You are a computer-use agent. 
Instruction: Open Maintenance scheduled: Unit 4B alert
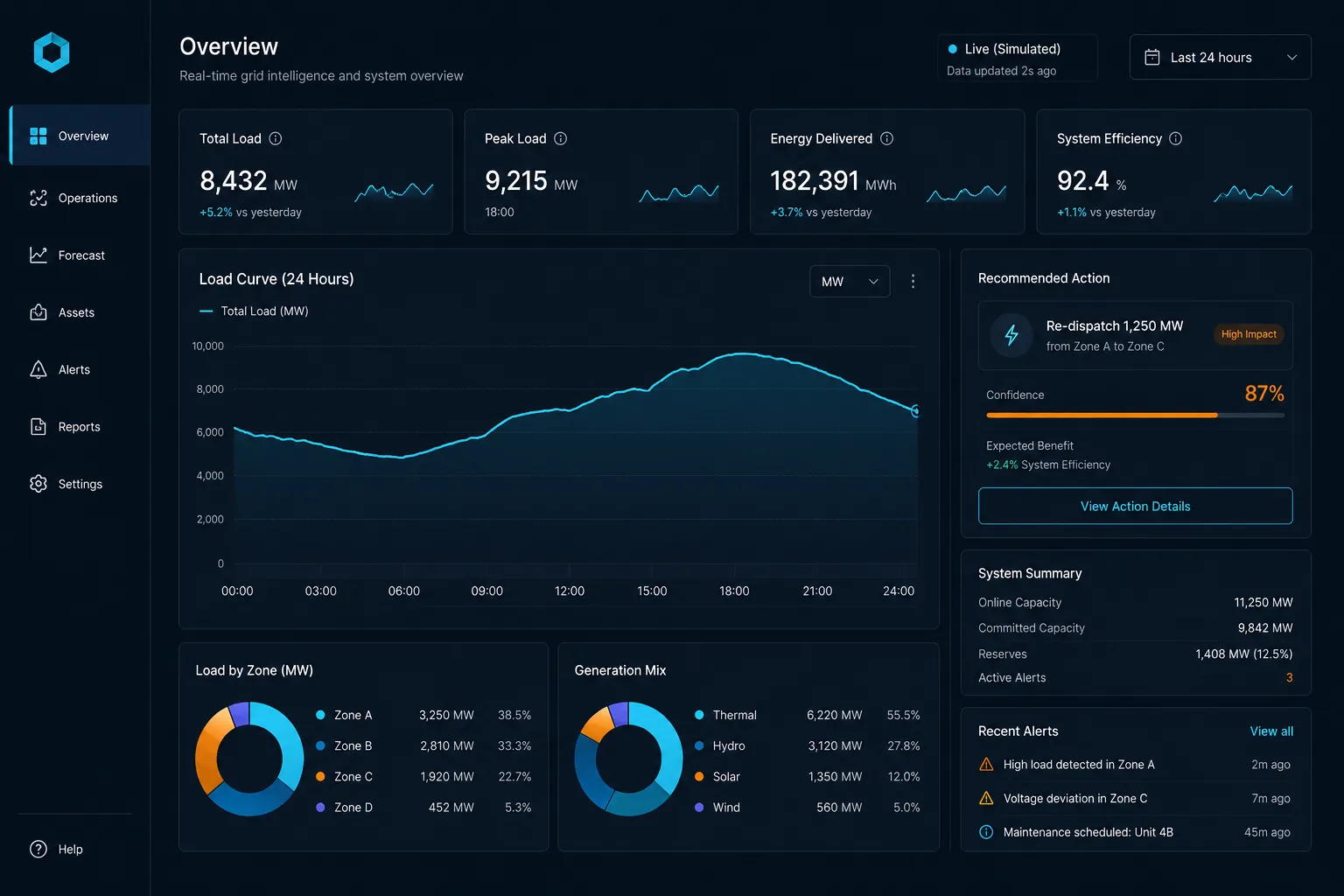click(x=1135, y=832)
